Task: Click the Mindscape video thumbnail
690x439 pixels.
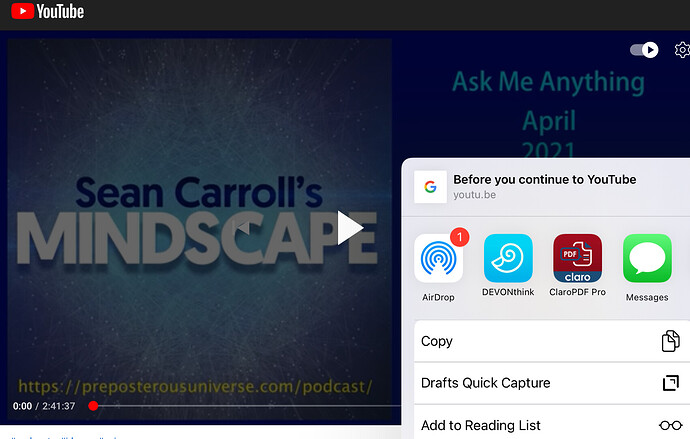Action: click(200, 227)
